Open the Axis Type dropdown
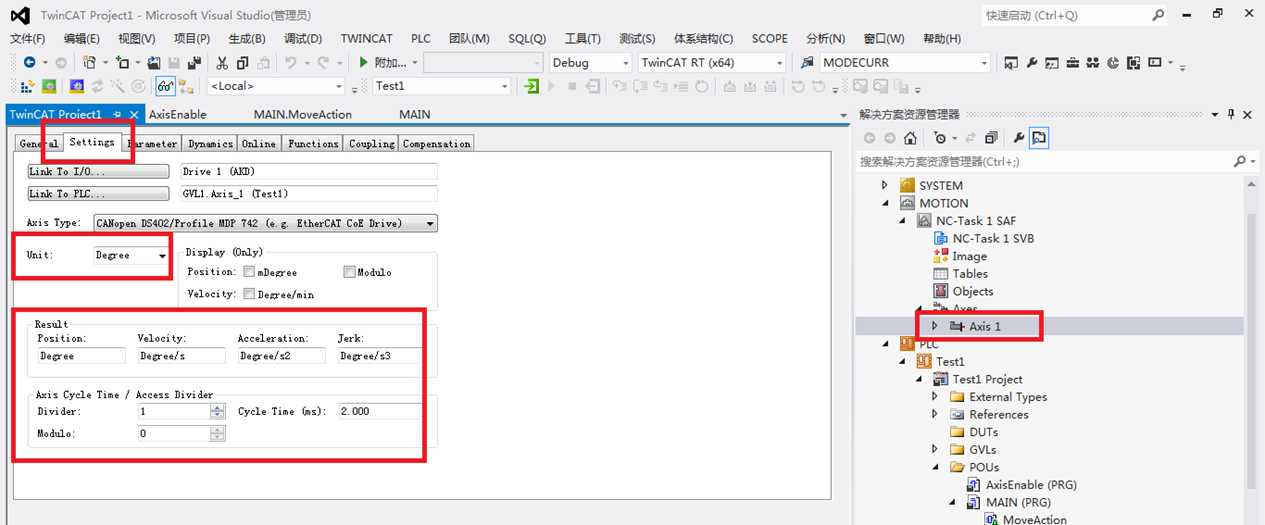Viewport: 1265px width, 525px height. (430, 224)
